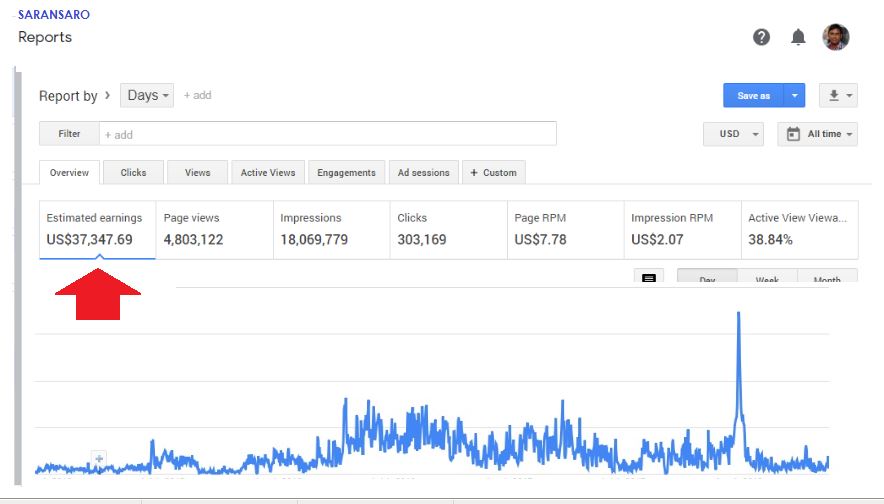884x504 pixels.
Task: Switch chart grouping to Day
Action: coord(707,280)
